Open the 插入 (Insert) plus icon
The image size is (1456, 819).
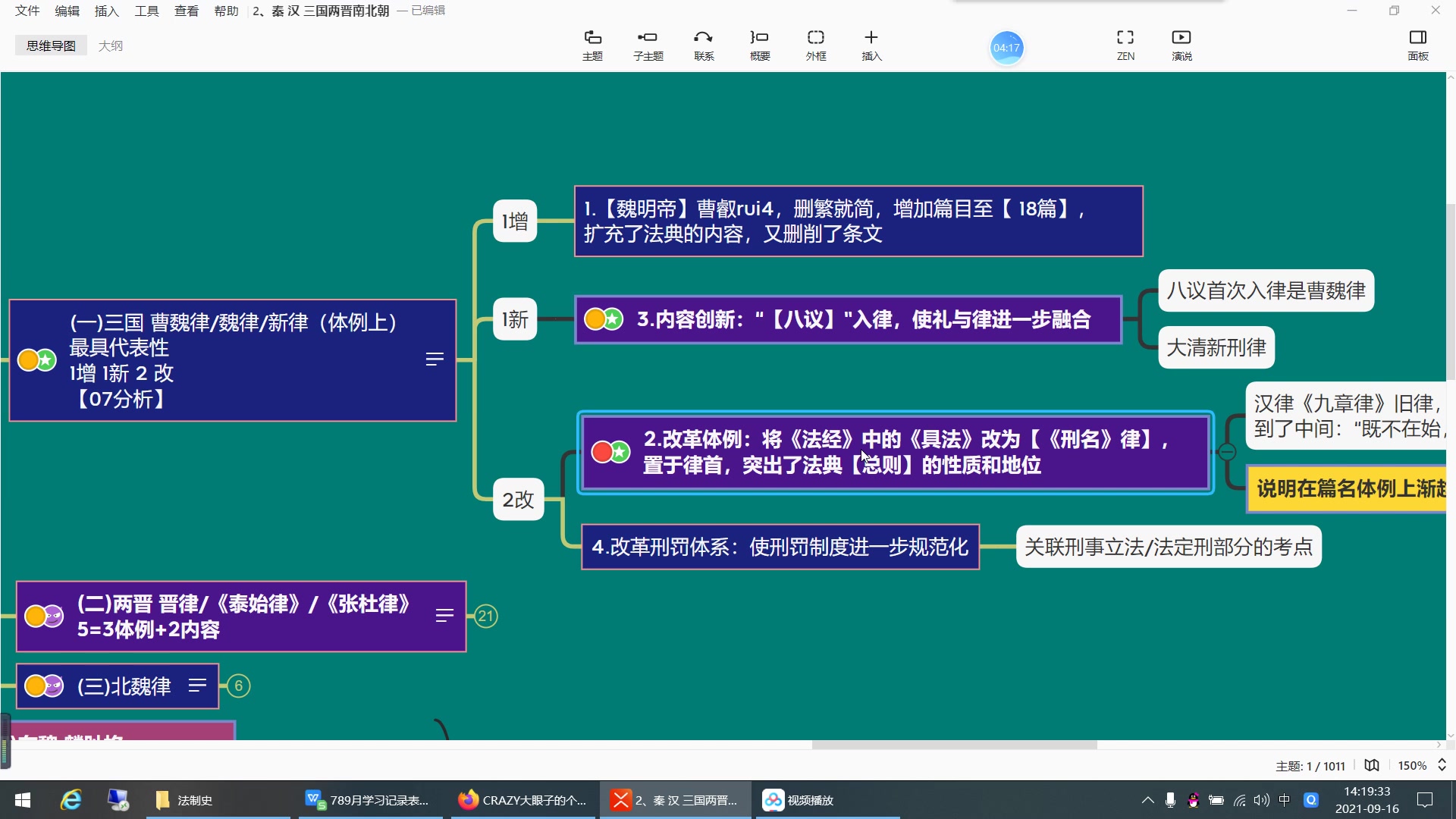click(x=871, y=45)
